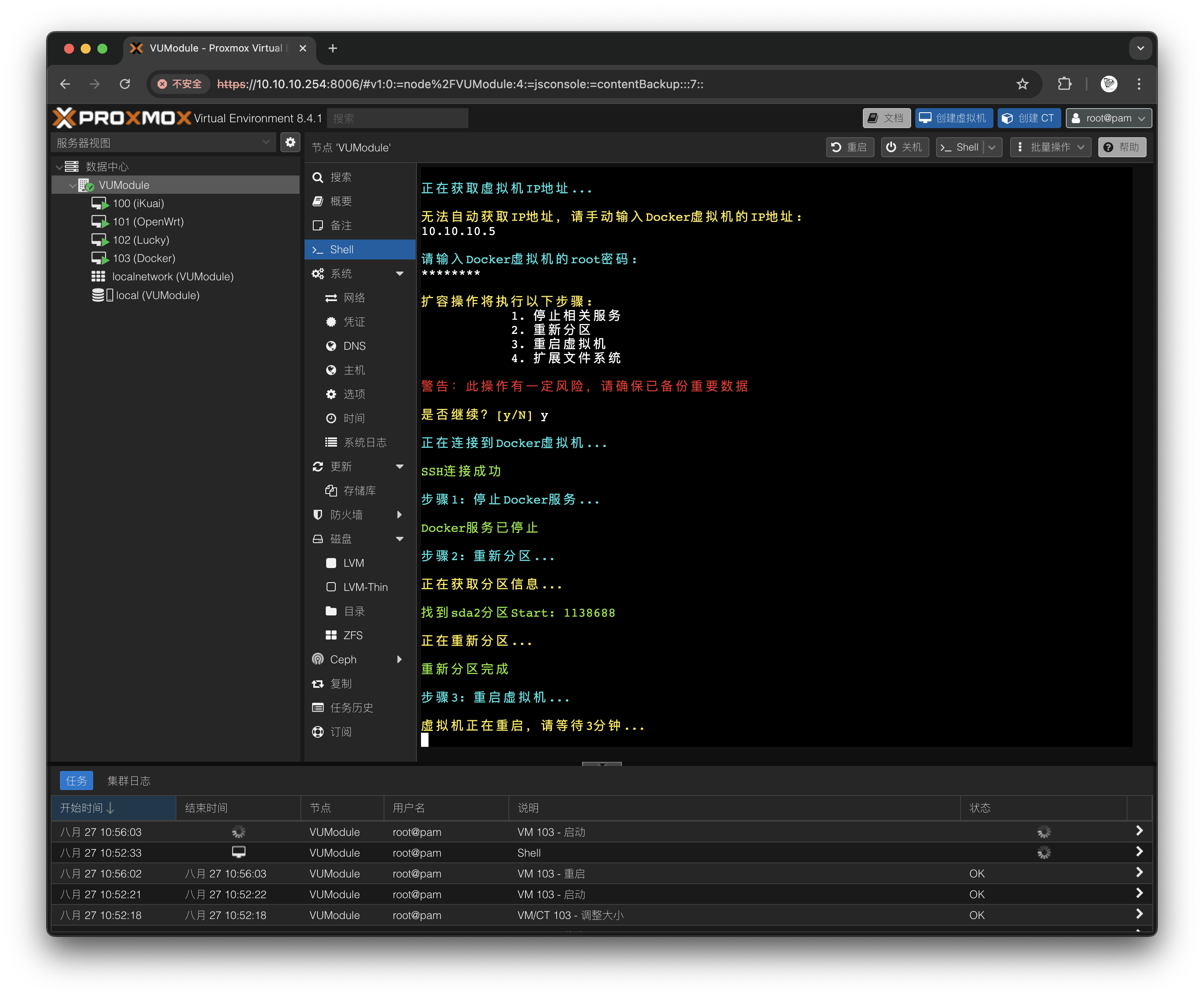This screenshot has width=1204, height=998.
Task: Open the Ceph menu item
Action: (343, 660)
